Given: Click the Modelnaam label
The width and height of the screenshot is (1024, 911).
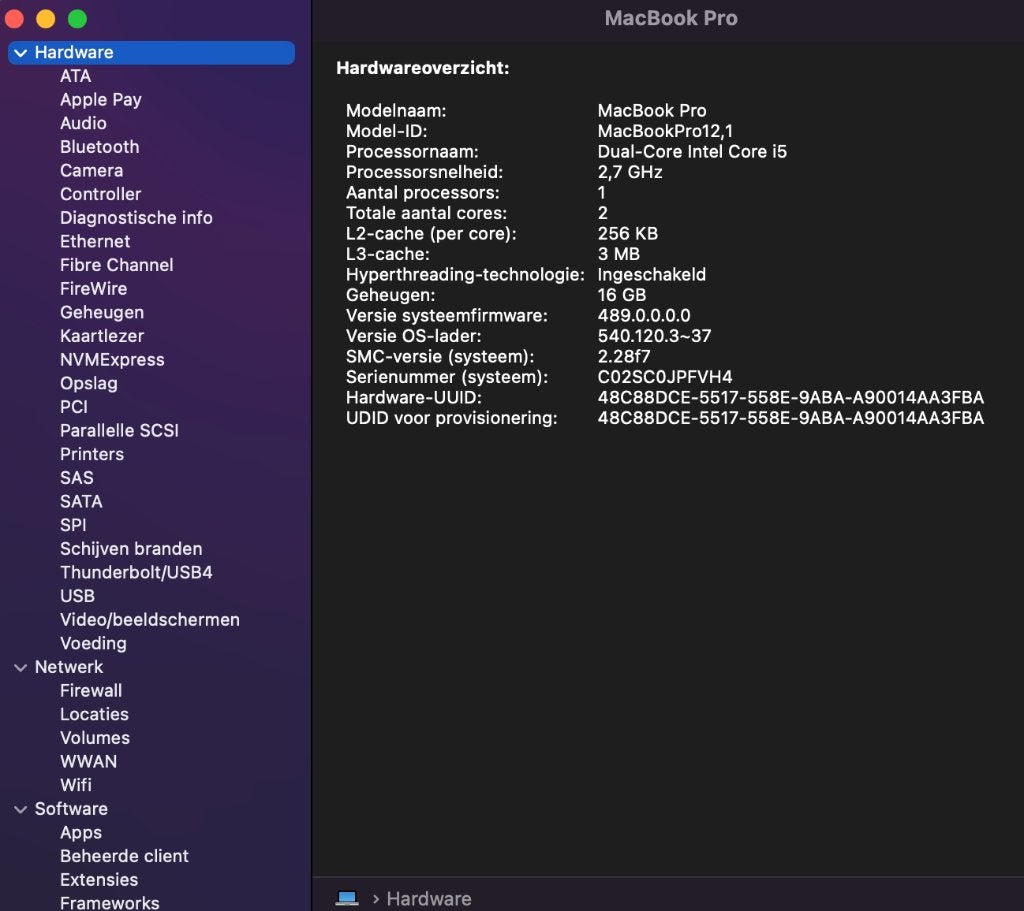Looking at the screenshot, I should (396, 111).
